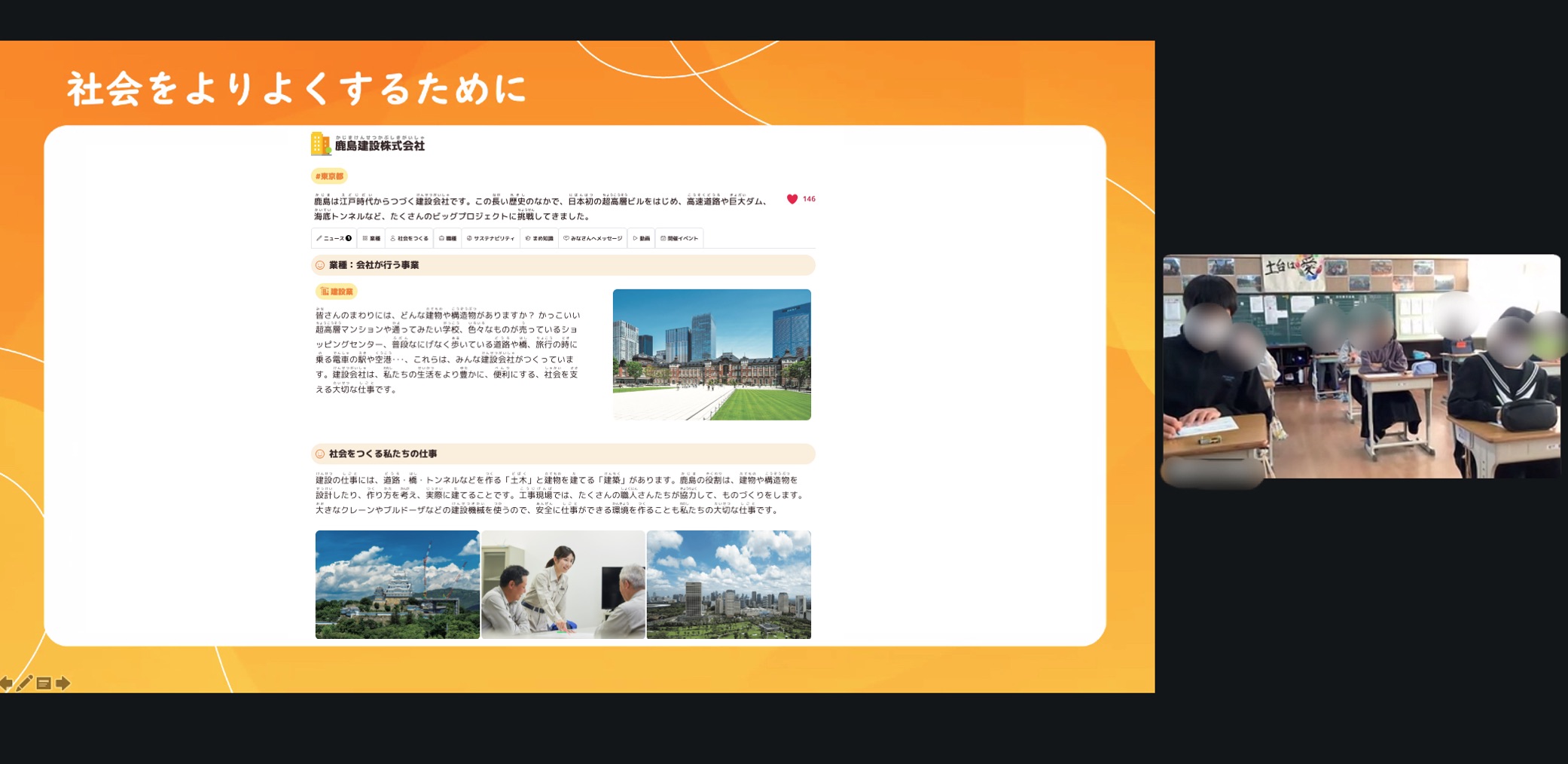Select the pen annotation tool icon

click(x=25, y=683)
